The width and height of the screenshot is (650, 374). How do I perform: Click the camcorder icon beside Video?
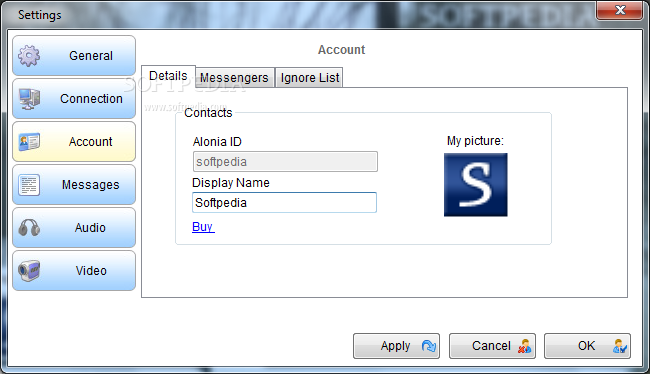(x=29, y=271)
